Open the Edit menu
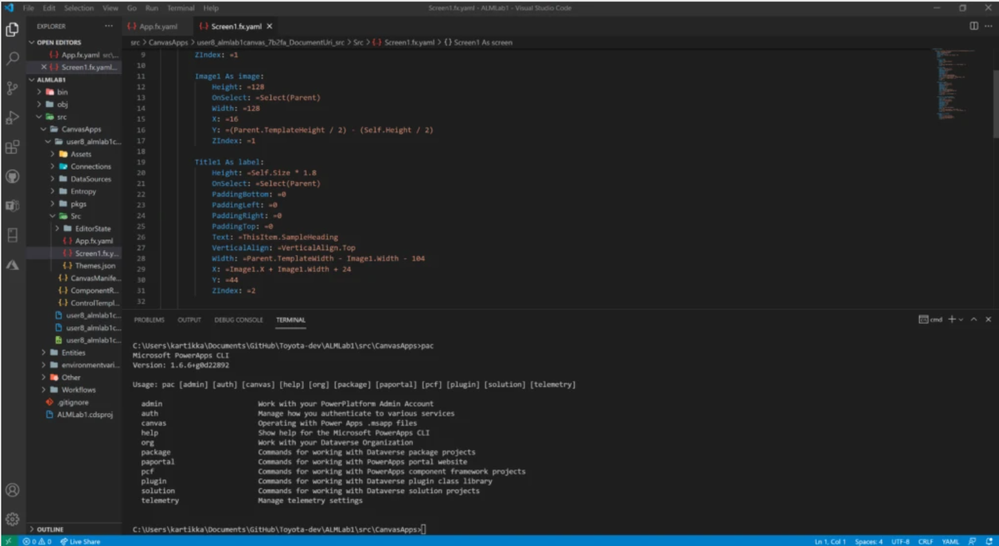The height and width of the screenshot is (546, 999). (49, 8)
